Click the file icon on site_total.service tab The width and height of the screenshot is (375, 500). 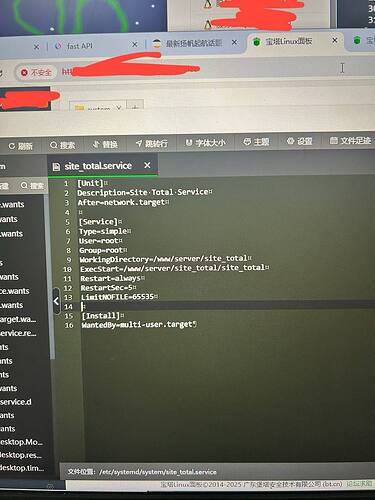[56, 167]
